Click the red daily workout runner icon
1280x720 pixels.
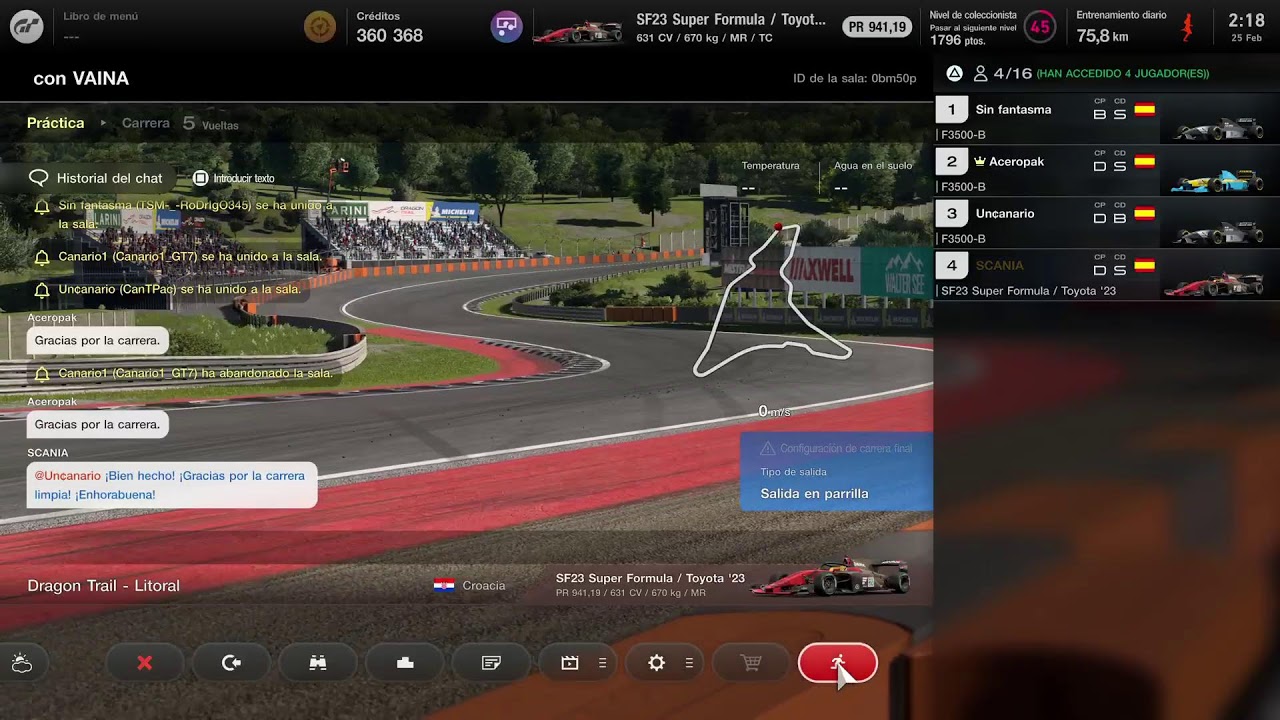[x=1187, y=27]
